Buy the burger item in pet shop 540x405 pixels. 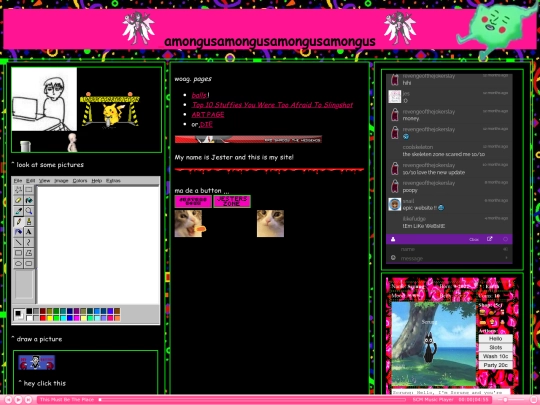(482, 312)
